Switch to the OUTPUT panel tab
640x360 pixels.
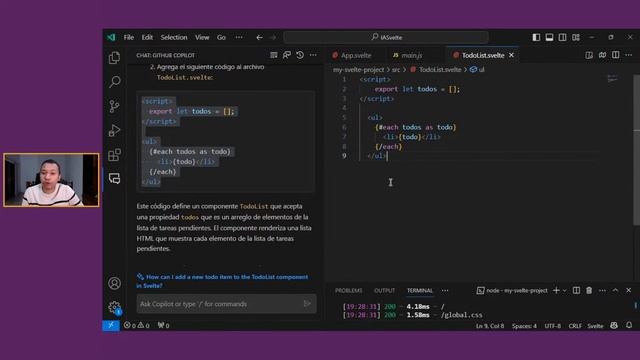tap(384, 291)
